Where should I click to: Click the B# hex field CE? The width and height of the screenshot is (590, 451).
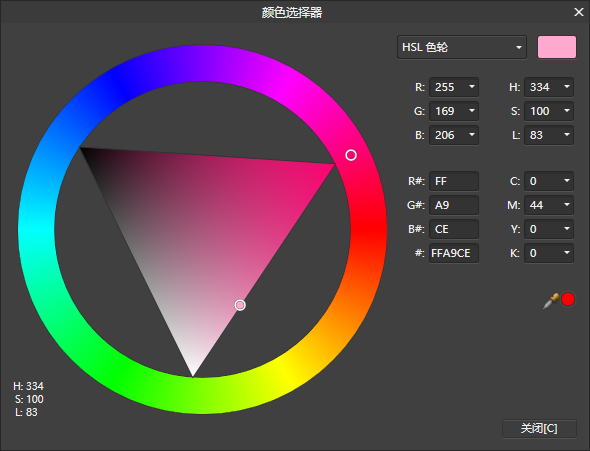click(x=454, y=229)
